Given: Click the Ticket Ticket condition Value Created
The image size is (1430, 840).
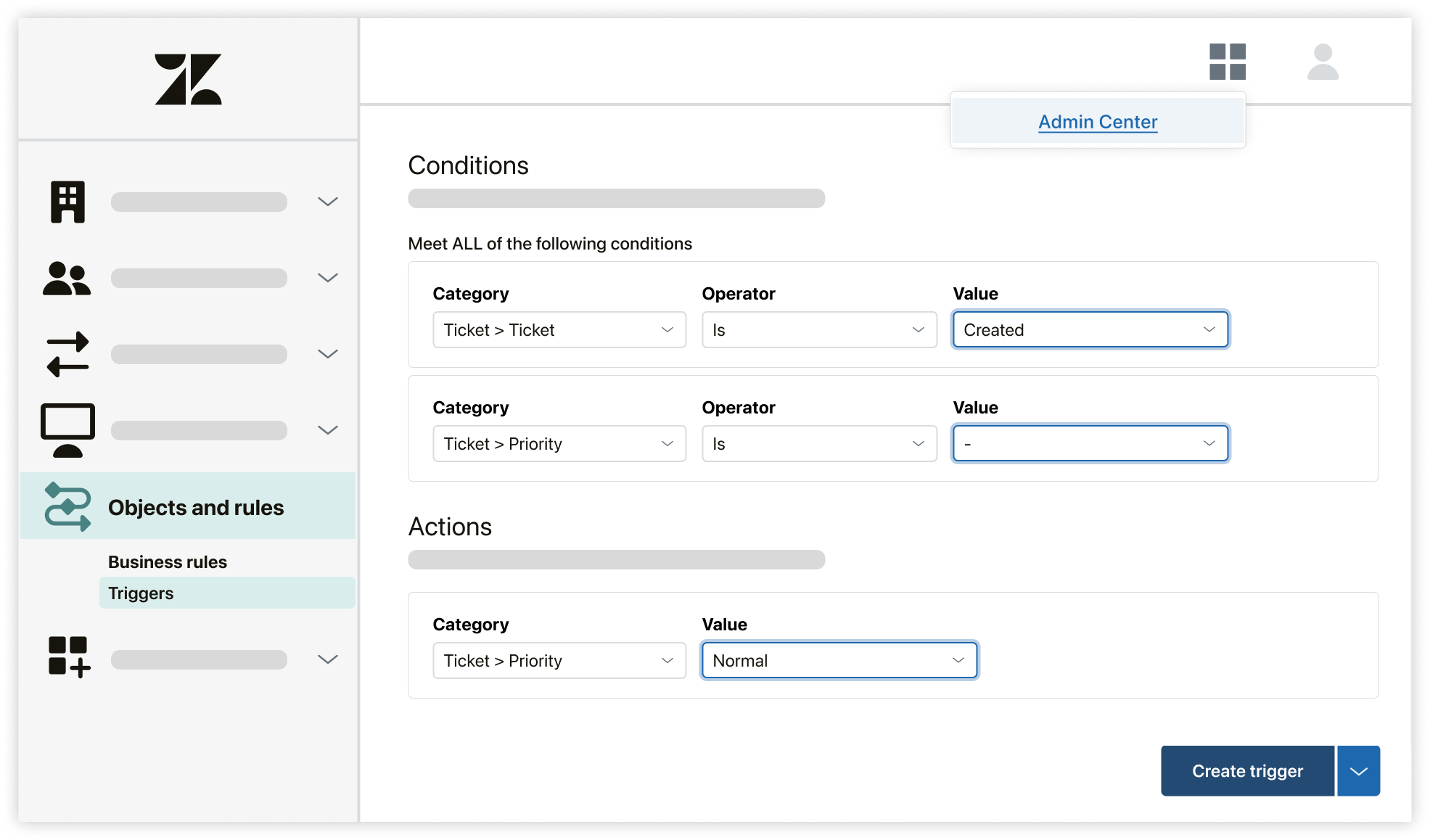Looking at the screenshot, I should (x=1089, y=330).
